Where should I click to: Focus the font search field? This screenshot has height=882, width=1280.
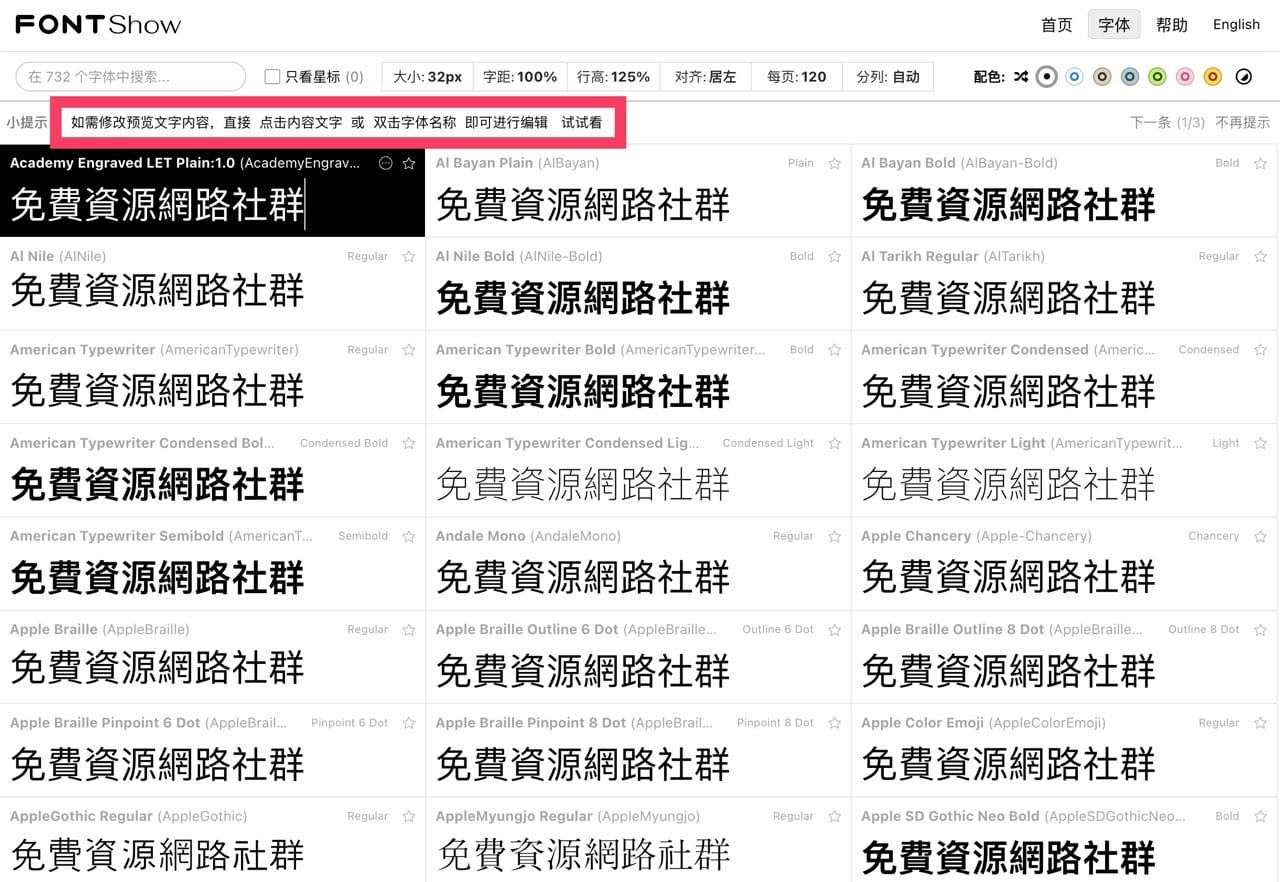[x=131, y=77]
